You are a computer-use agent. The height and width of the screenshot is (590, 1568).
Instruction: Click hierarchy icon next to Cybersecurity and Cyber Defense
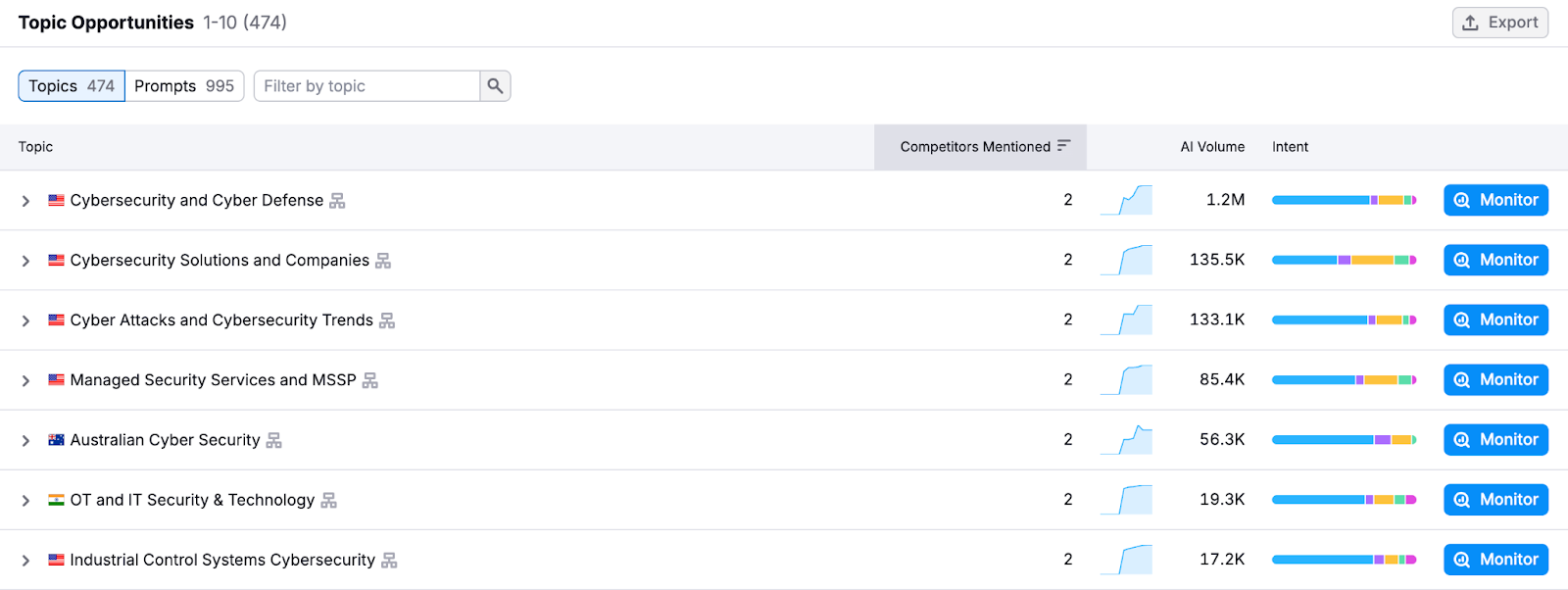tap(337, 201)
